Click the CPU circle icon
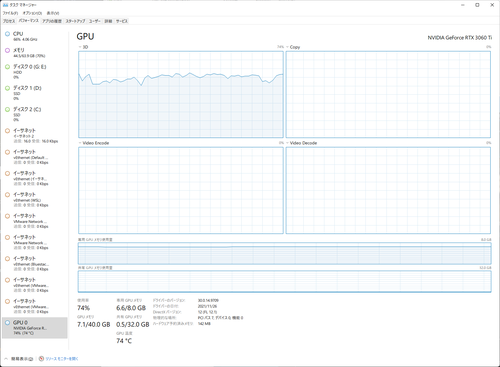Screen dimensions: 500x367 point(7,34)
